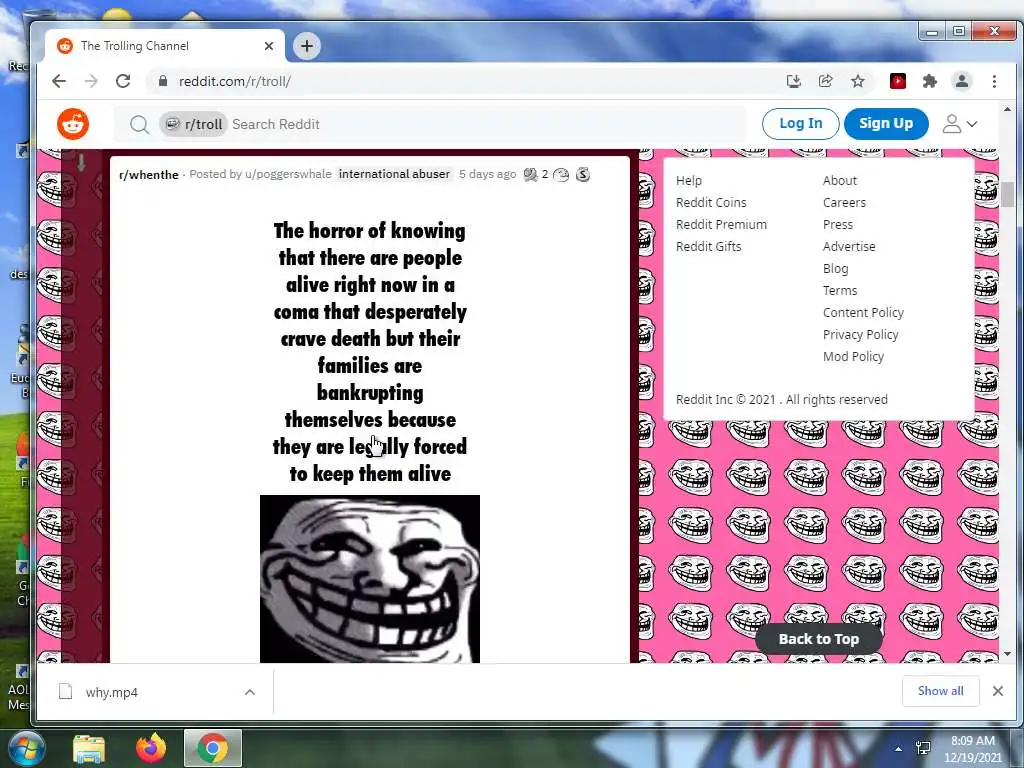Open the Advertise link

[849, 246]
